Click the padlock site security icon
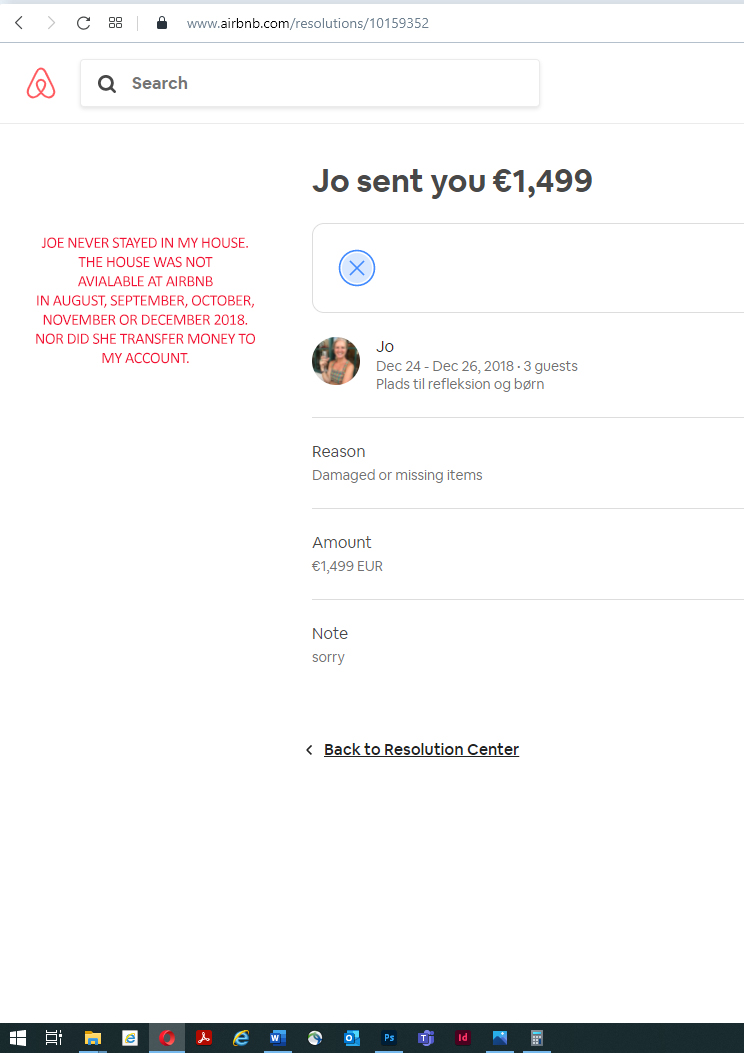The width and height of the screenshot is (744, 1053). [x=162, y=22]
